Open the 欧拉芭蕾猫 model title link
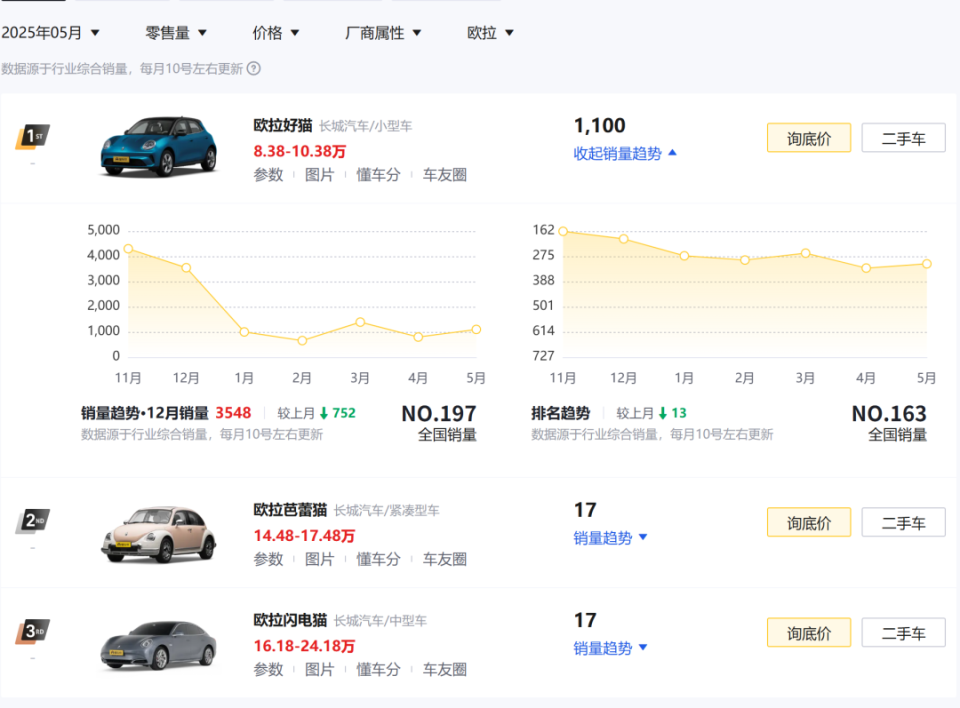Image resolution: width=960 pixels, height=708 pixels. pyautogui.click(x=290, y=510)
